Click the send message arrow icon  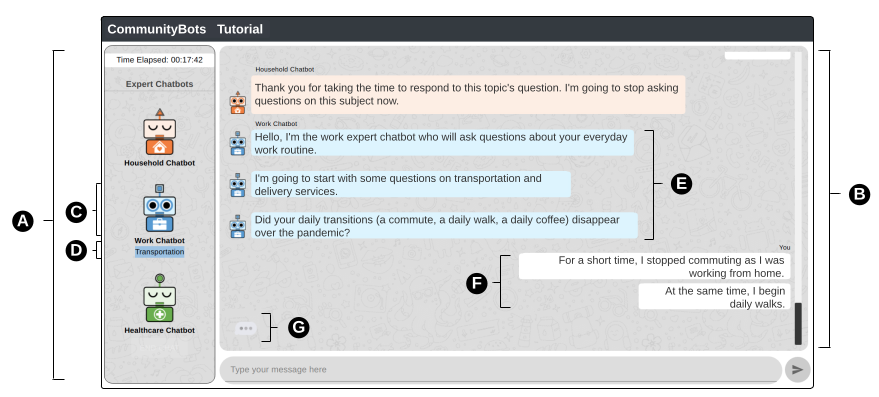click(x=797, y=370)
